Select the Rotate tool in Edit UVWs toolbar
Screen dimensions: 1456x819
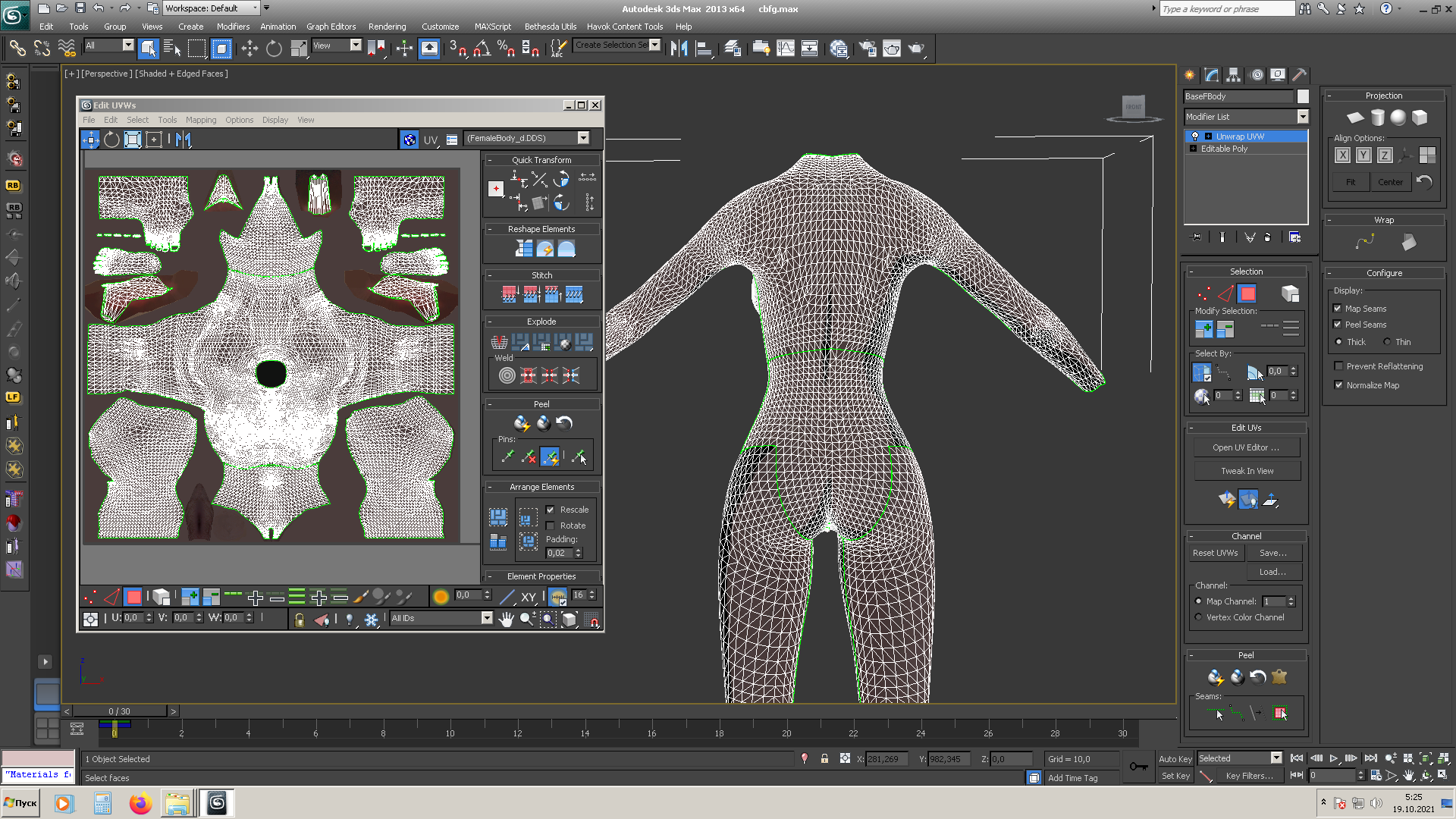click(x=111, y=140)
